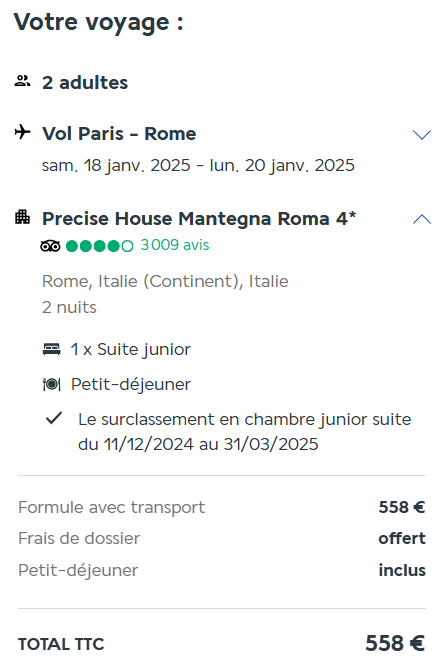
Task: Click the Vol Paris - Rome heading
Action: pos(119,134)
